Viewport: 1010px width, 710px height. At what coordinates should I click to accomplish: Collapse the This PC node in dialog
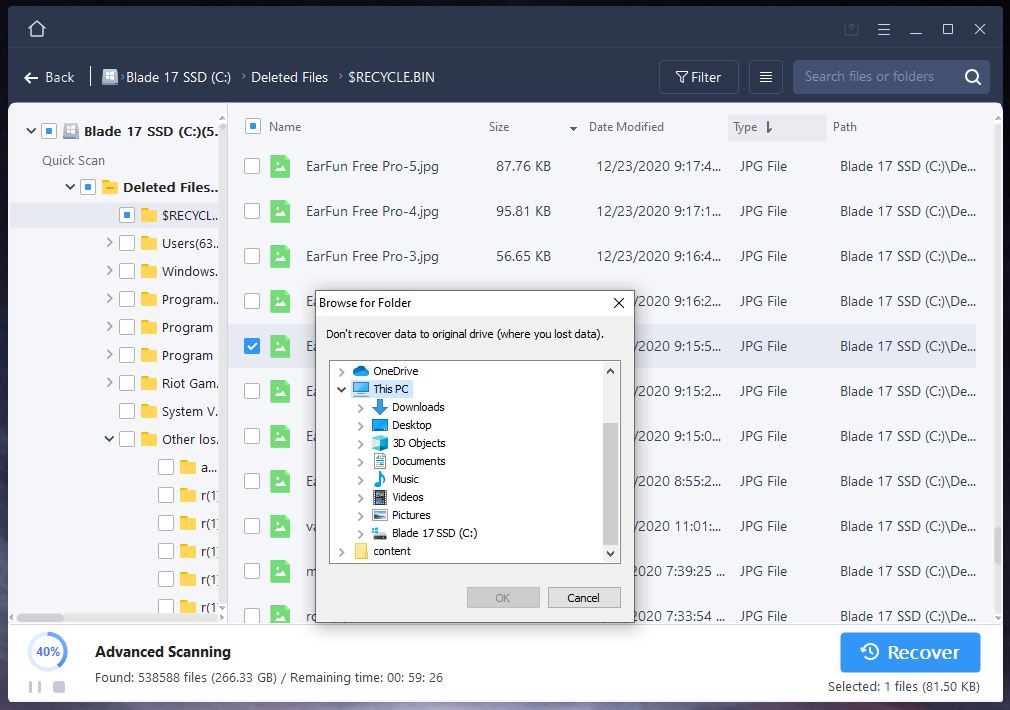pos(342,389)
